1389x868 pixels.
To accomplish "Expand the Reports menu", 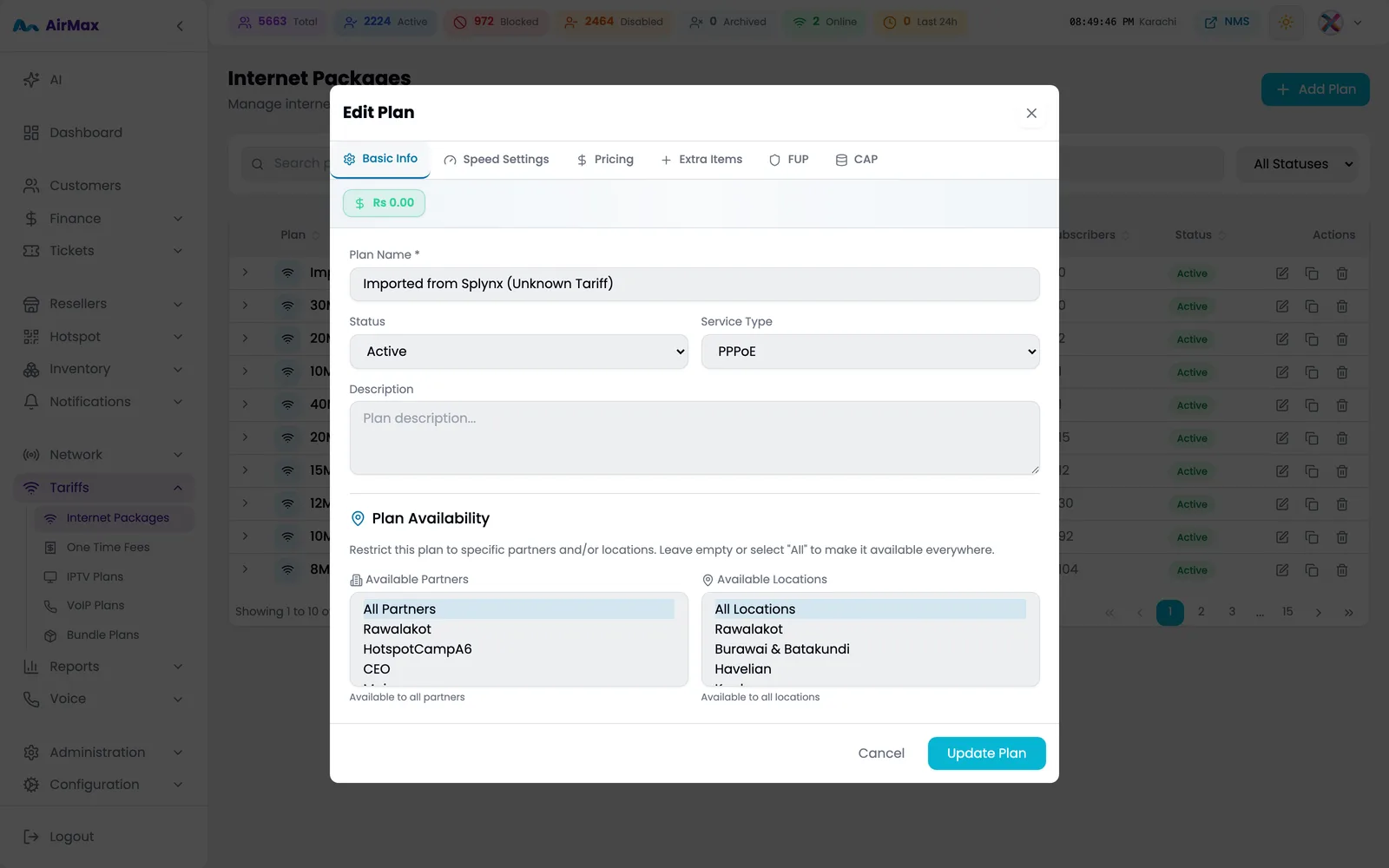I will 104,667.
